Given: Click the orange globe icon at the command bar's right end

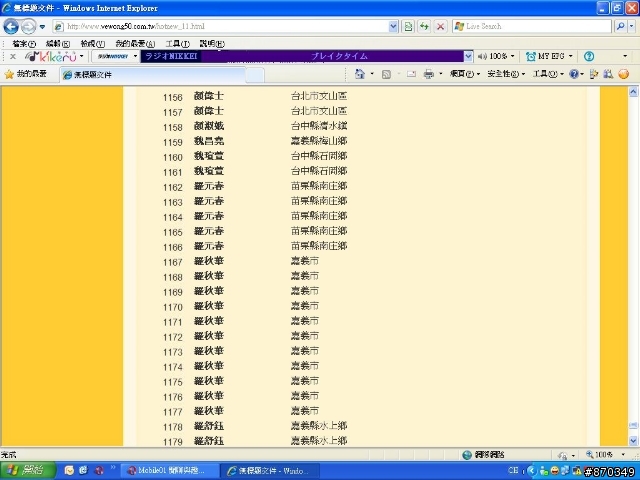Looking at the screenshot, I should click(623, 74).
